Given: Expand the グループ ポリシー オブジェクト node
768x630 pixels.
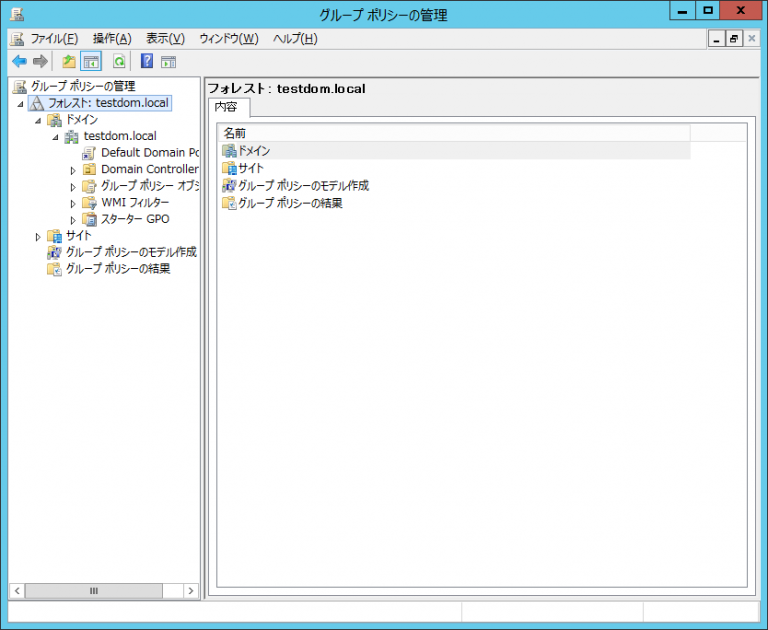Looking at the screenshot, I should point(73,187).
